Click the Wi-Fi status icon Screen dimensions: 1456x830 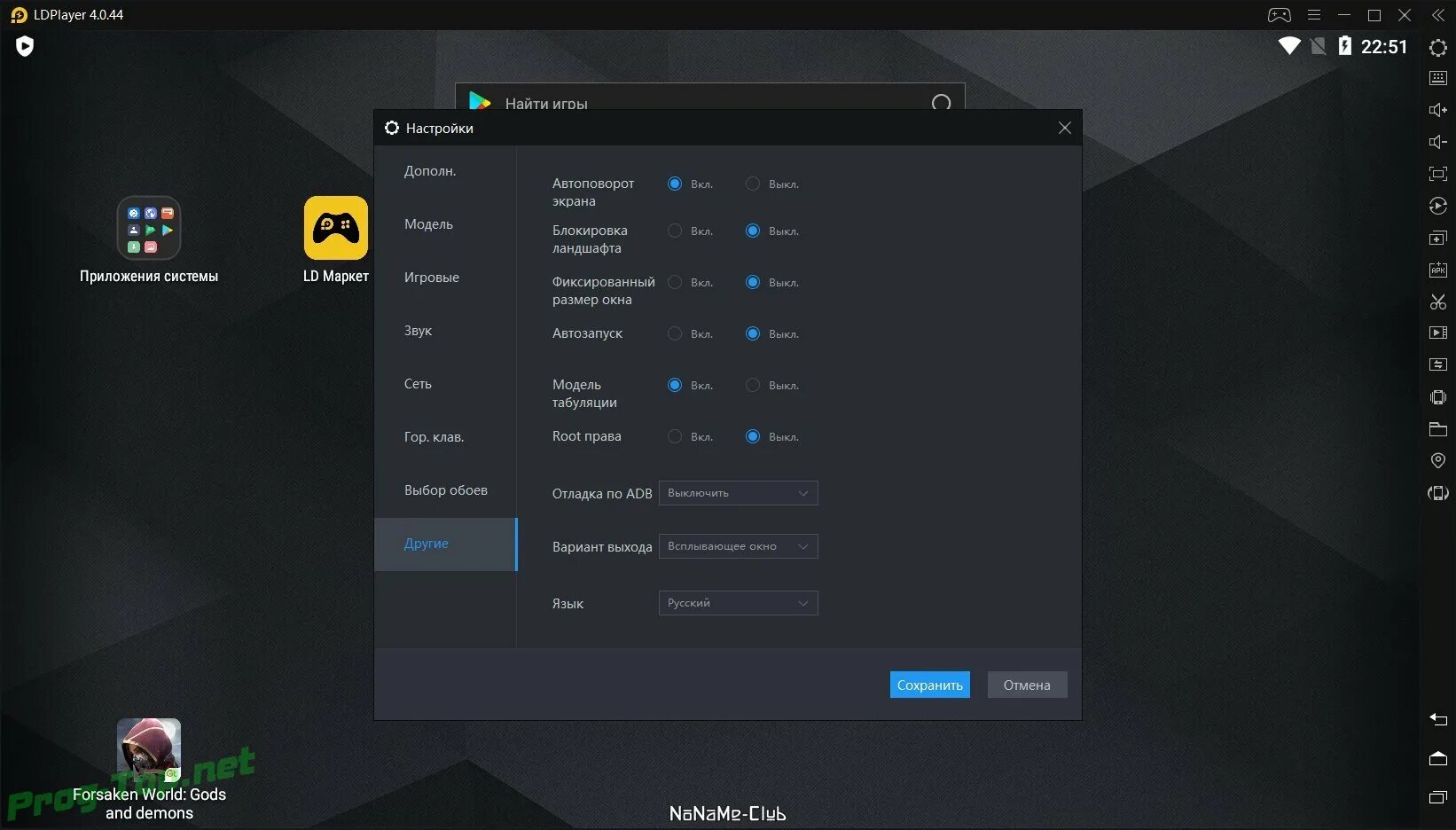(x=1289, y=46)
